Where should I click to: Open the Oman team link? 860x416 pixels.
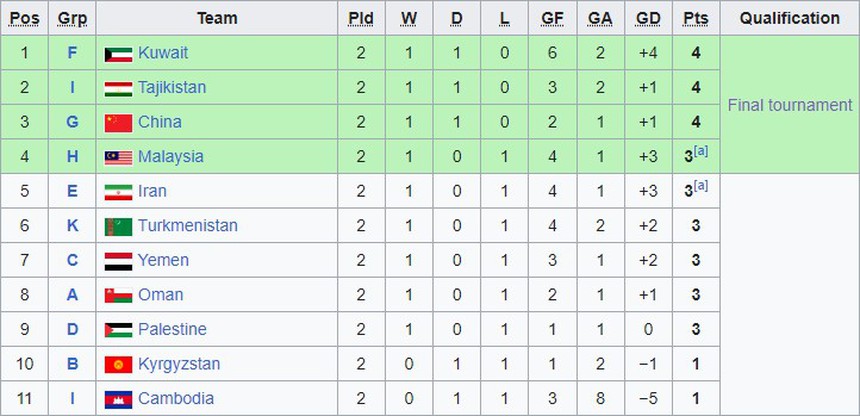click(x=161, y=295)
